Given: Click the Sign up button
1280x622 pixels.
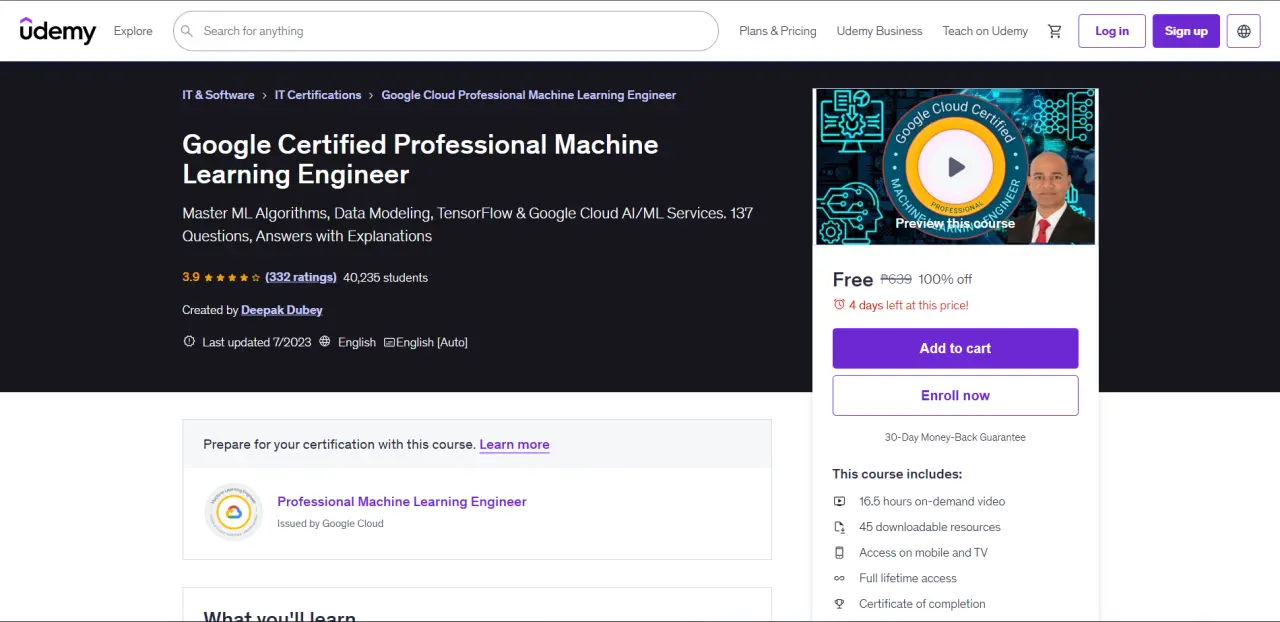Looking at the screenshot, I should coord(1186,31).
